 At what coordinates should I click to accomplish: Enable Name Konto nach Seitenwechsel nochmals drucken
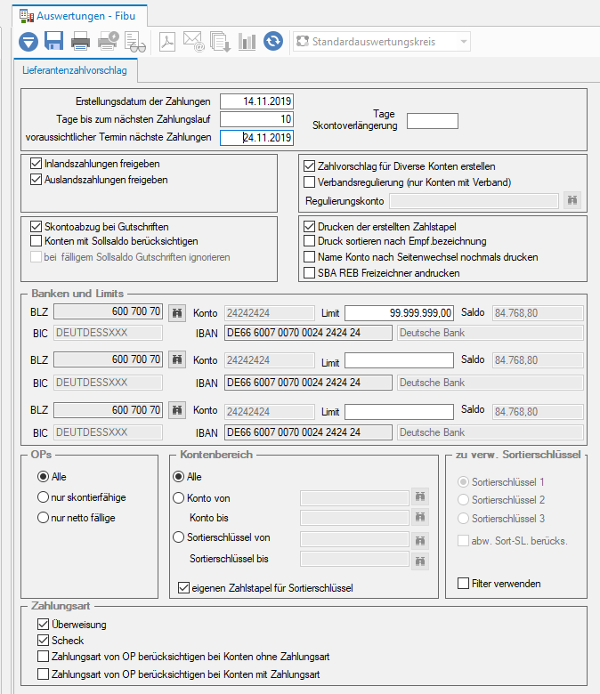pos(309,257)
